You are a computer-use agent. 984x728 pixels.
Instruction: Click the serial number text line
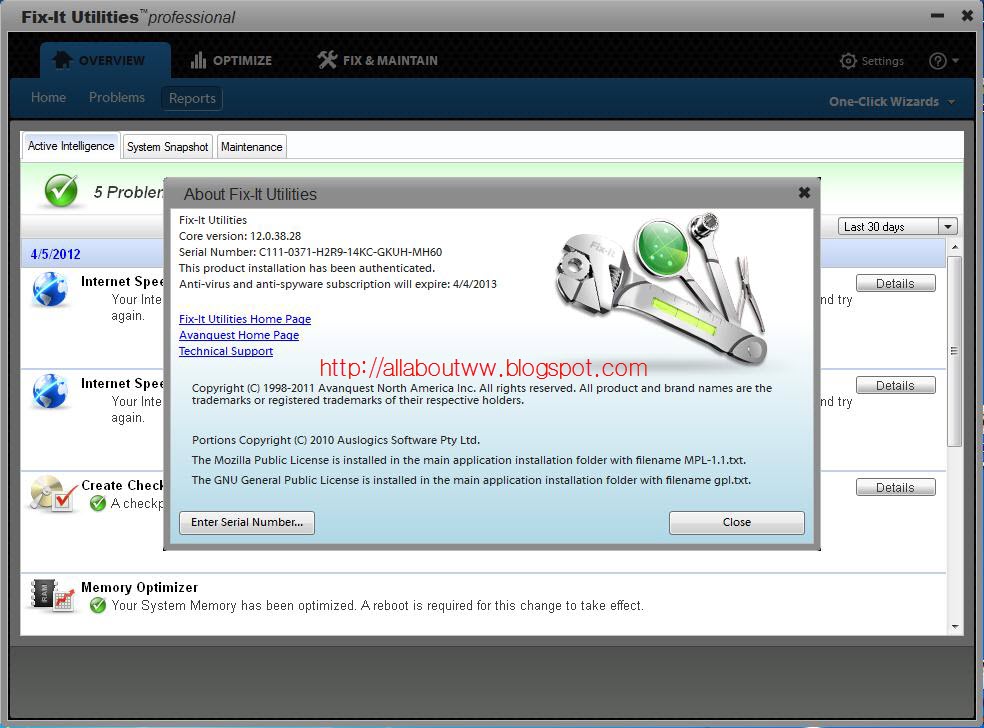[311, 252]
